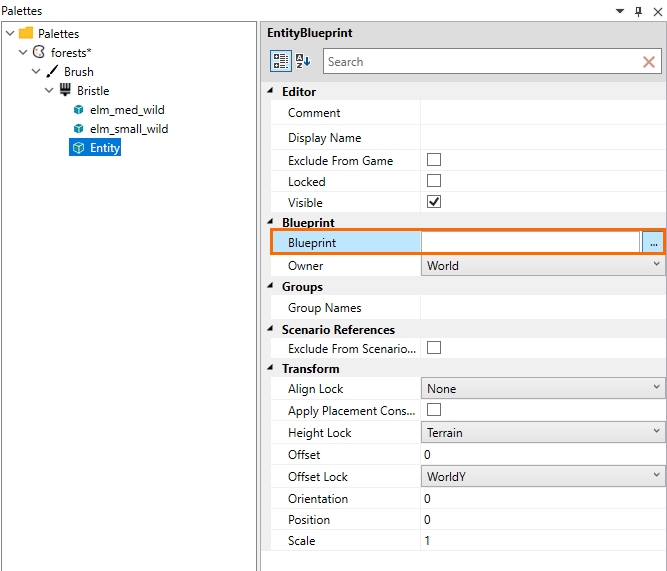The image size is (667, 571).
Task: Click the Blueprint value field
Action: coord(530,243)
